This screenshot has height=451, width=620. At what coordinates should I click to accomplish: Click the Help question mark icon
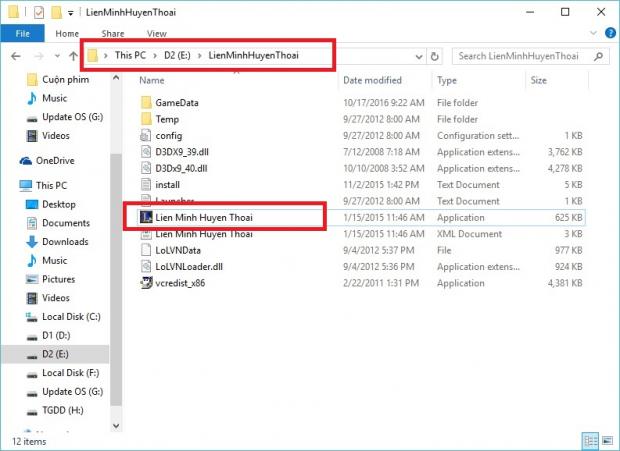coord(609,33)
